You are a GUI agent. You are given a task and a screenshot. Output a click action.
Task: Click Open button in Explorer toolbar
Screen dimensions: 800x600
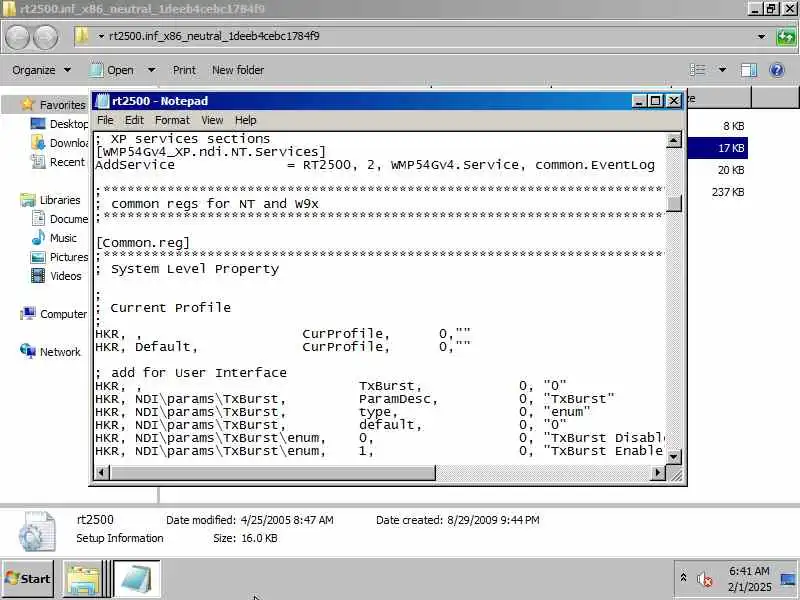(112, 70)
